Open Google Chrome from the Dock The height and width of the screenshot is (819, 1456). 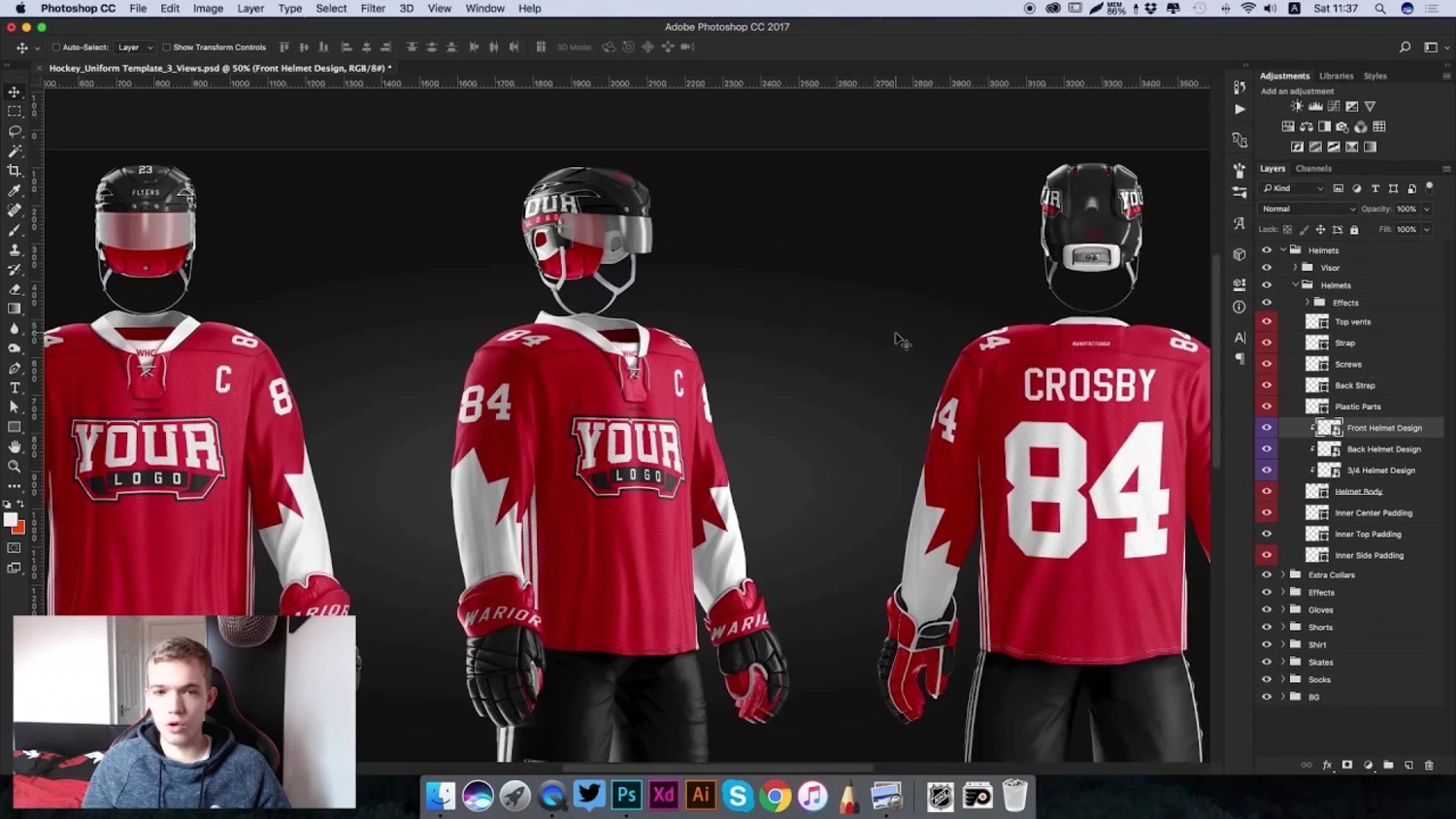click(775, 797)
